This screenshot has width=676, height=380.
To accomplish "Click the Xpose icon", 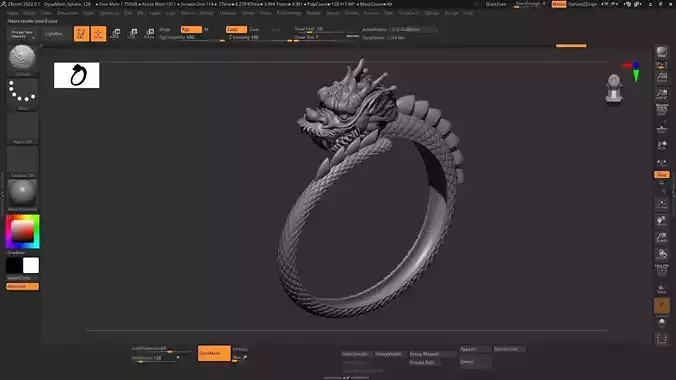I will coord(661,339).
